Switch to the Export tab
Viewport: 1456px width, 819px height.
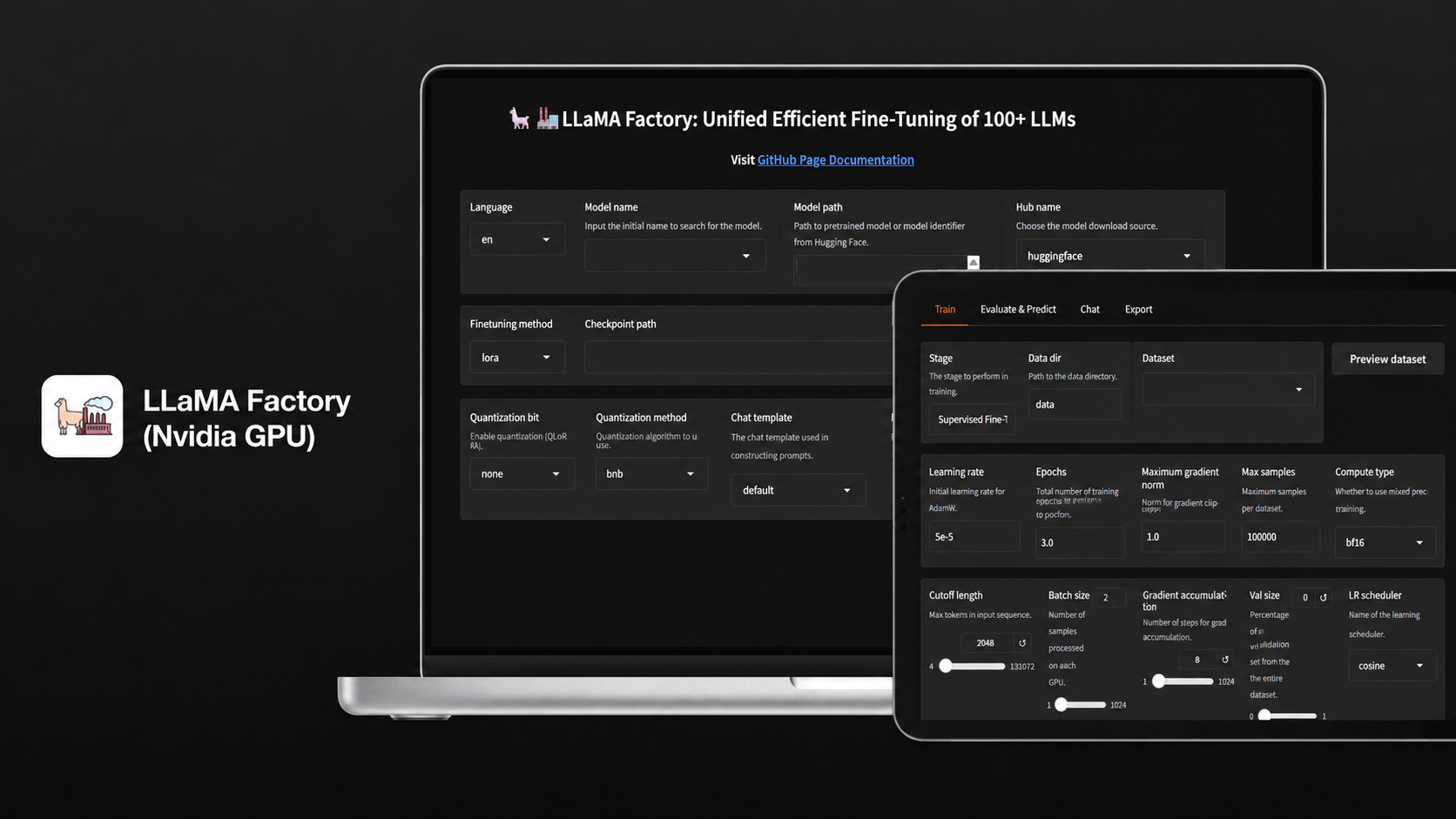point(1138,310)
